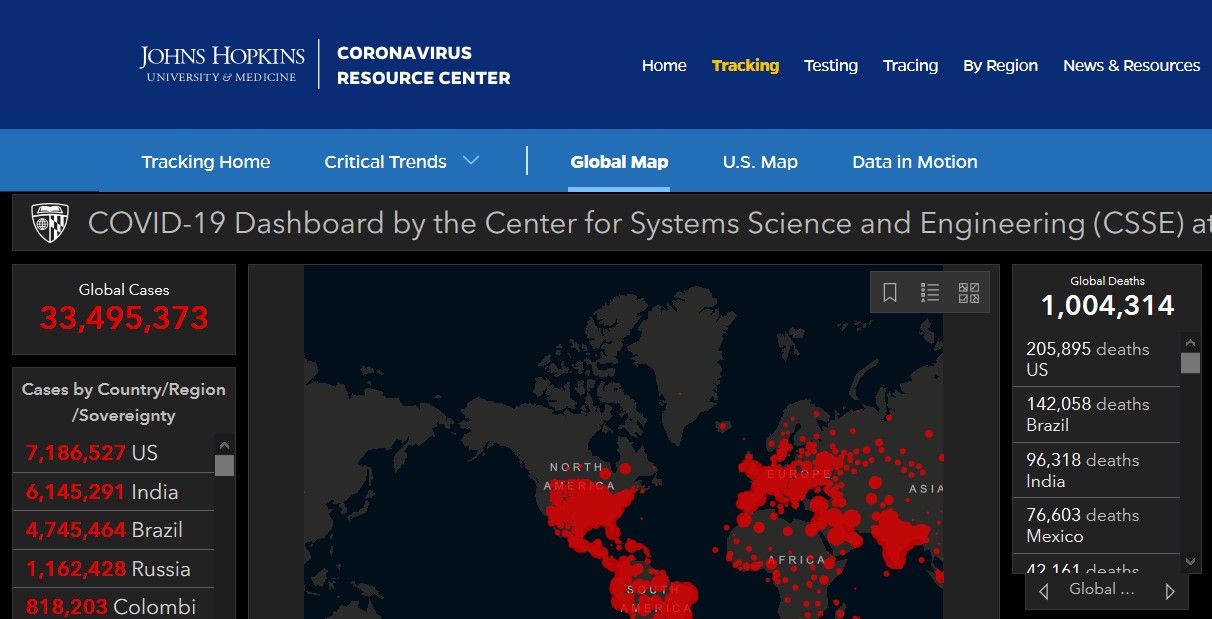Viewport: 1212px width, 619px height.
Task: Click the Home navigation link
Action: (664, 65)
